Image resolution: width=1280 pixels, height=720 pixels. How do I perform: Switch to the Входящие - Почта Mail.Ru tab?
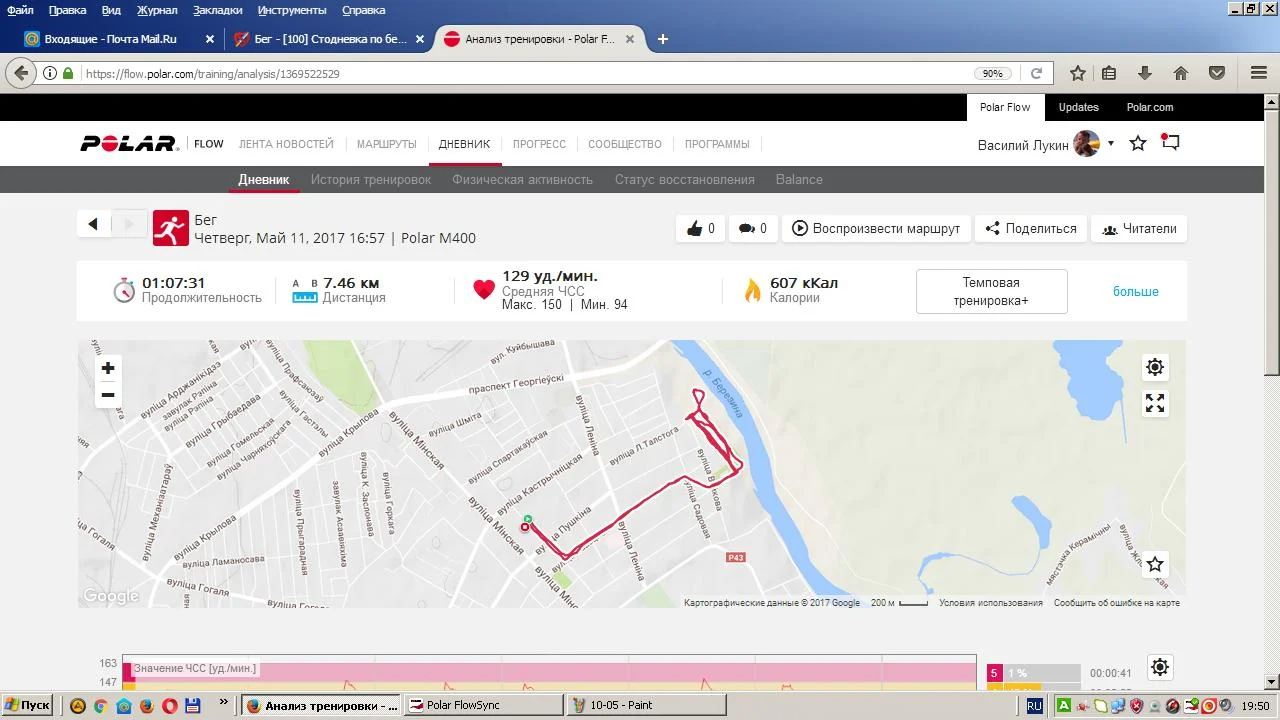(119, 39)
